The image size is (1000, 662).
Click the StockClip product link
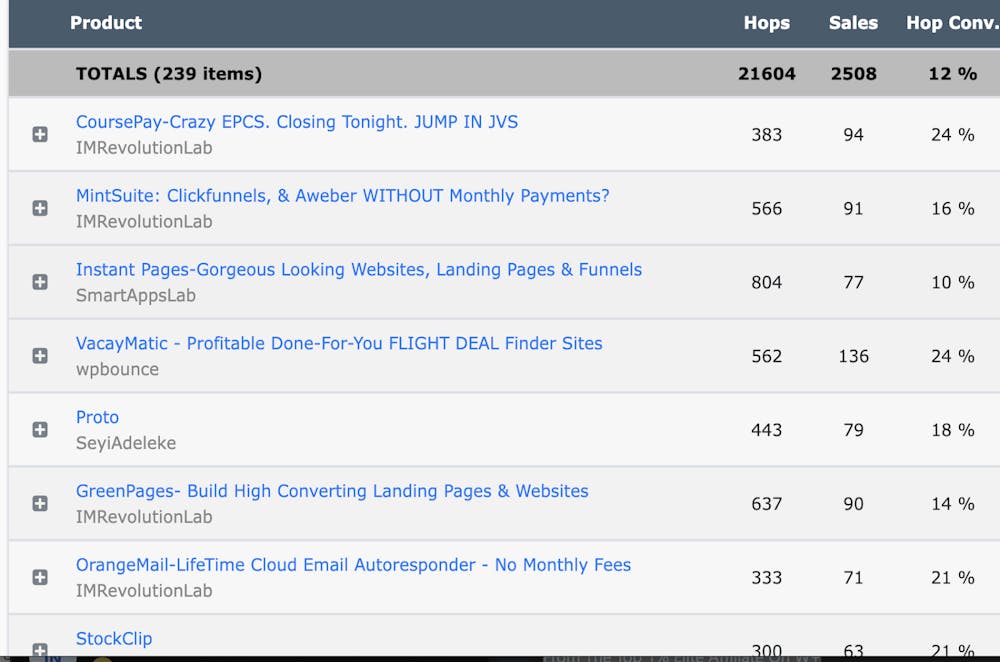tap(114, 639)
